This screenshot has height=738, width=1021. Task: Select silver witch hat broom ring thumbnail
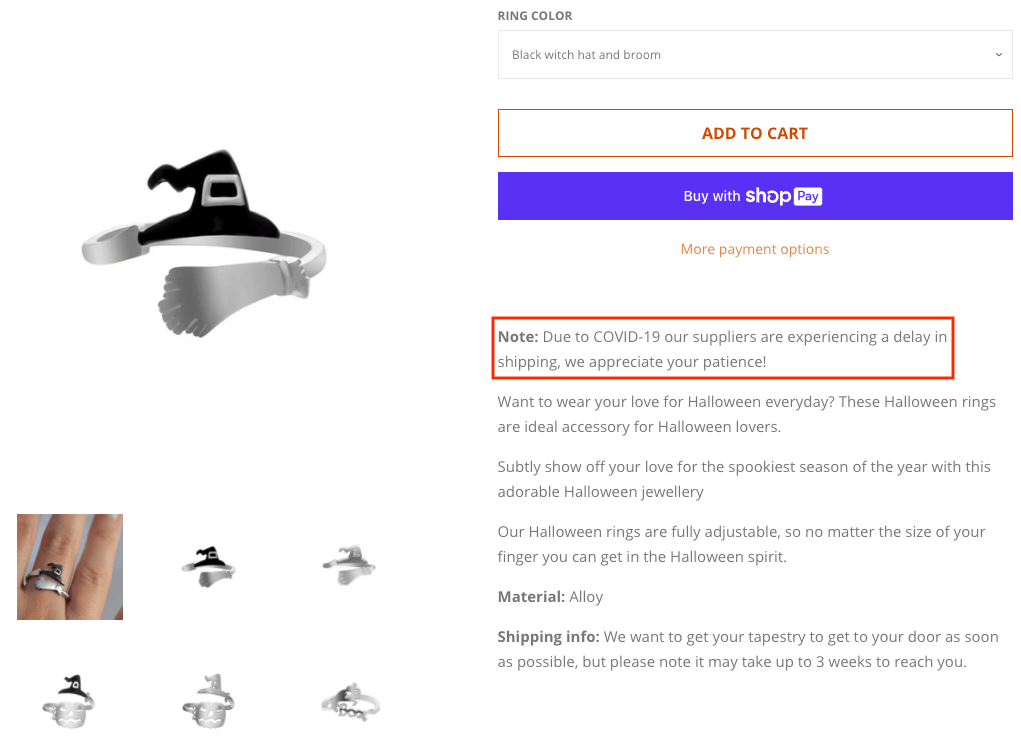[349, 565]
